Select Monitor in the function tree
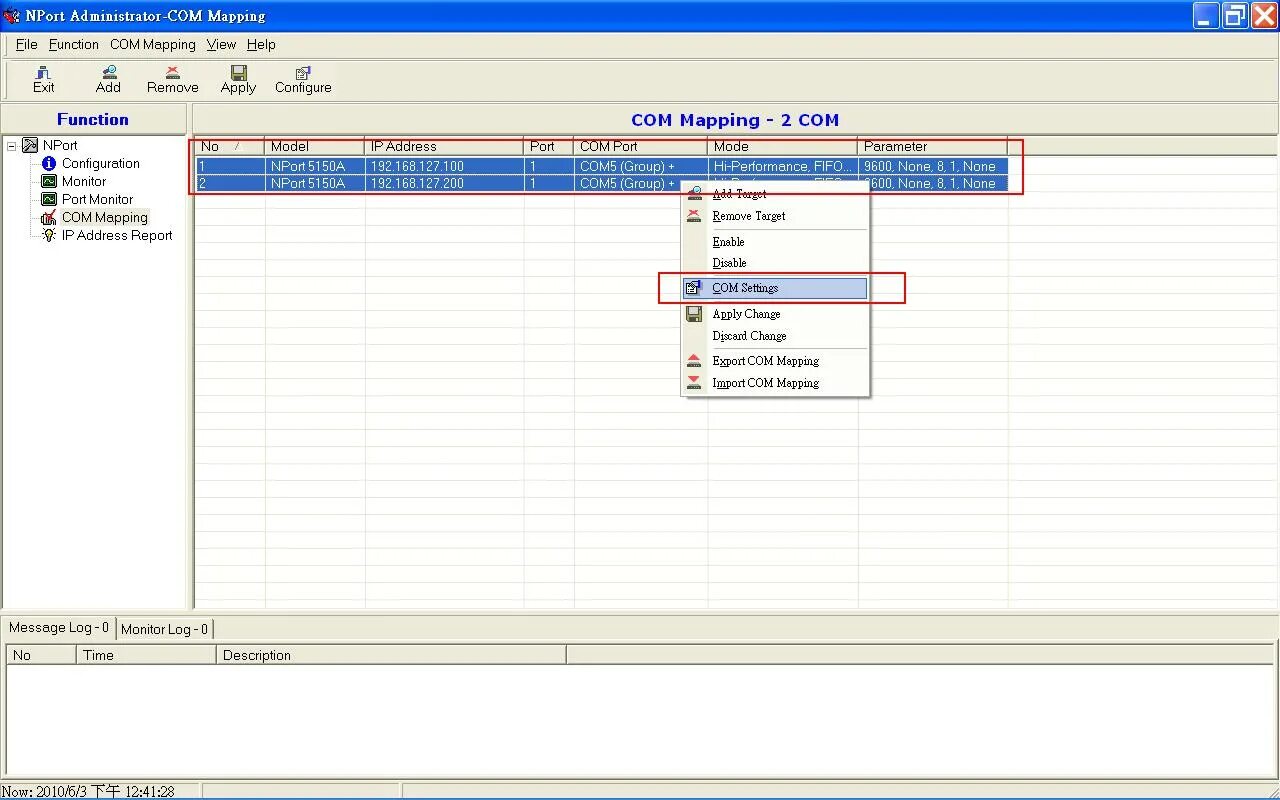The image size is (1280, 800). pos(84,181)
